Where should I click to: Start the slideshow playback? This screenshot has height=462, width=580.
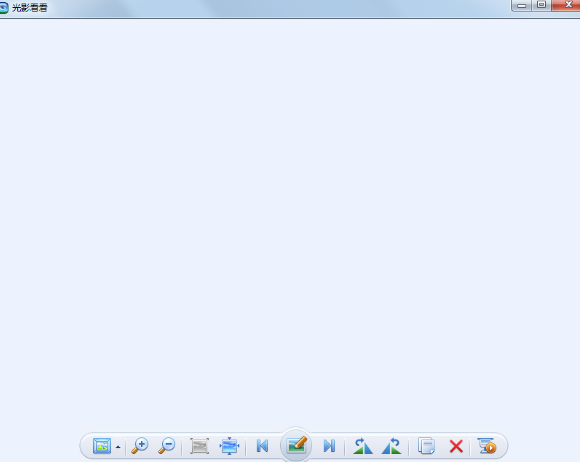[487, 446]
